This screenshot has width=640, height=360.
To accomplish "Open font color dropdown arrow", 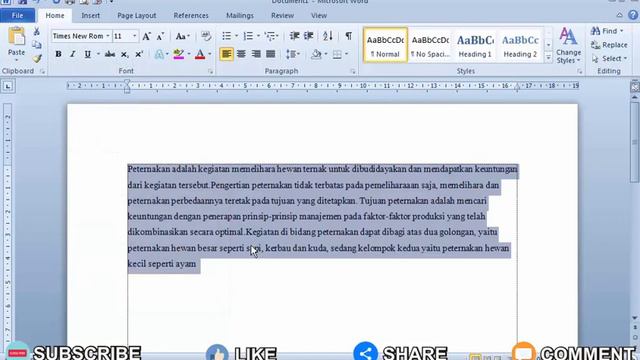I will point(210,54).
